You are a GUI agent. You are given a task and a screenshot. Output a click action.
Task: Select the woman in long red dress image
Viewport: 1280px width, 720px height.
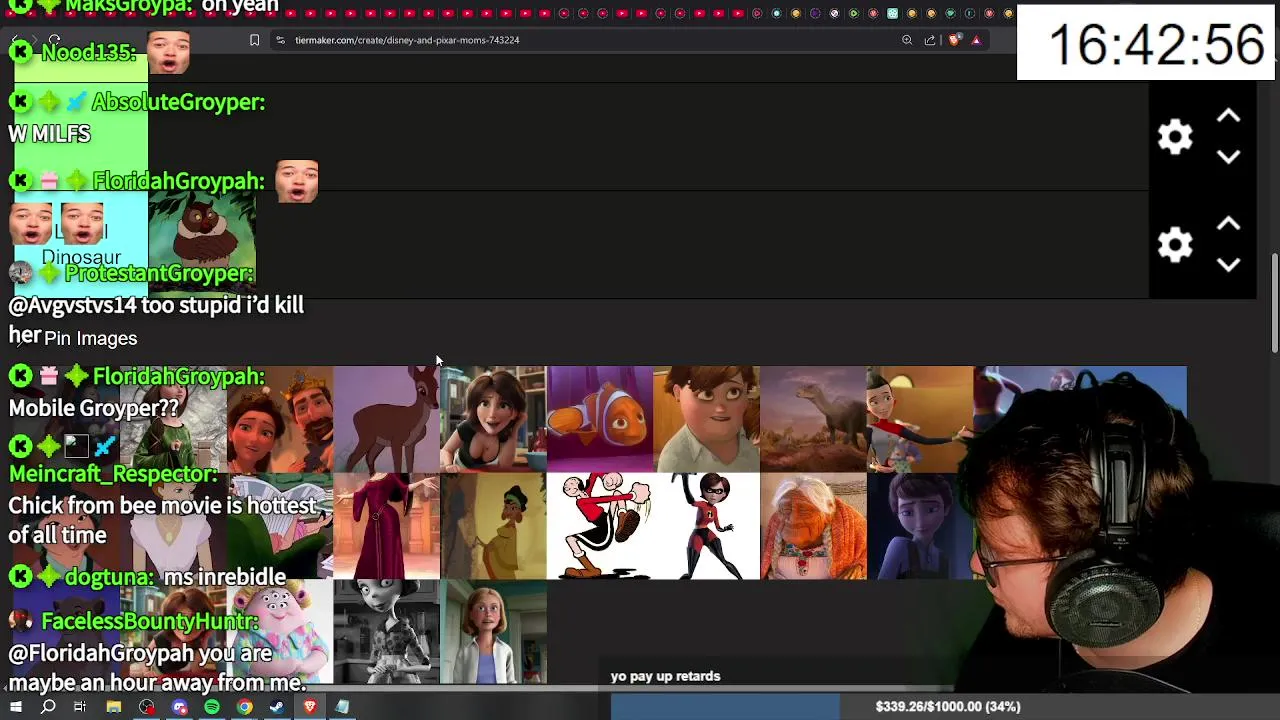click(x=386, y=526)
